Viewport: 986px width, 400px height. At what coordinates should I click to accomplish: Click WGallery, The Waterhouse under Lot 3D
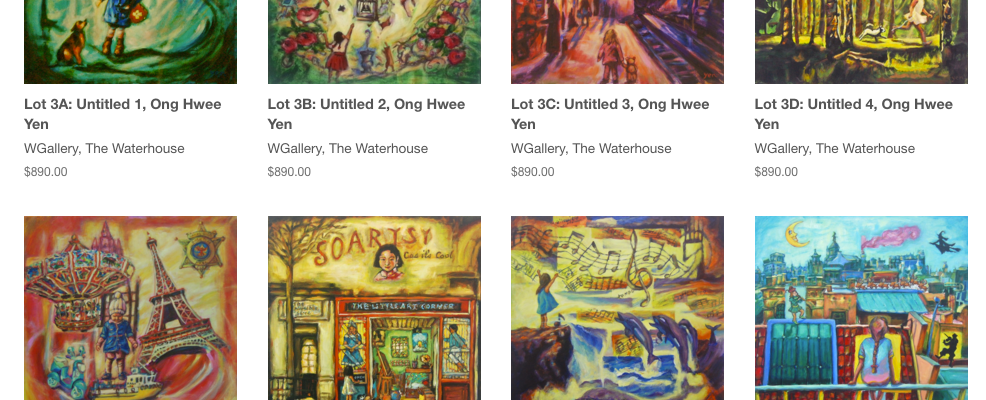834,149
